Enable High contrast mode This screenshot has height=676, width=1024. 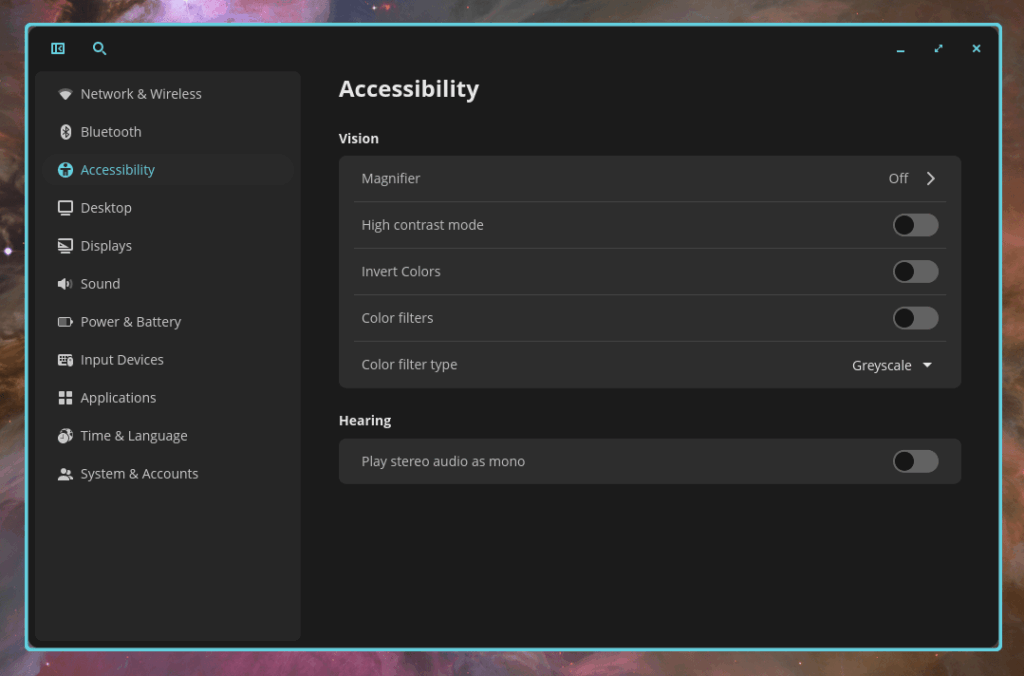point(915,224)
